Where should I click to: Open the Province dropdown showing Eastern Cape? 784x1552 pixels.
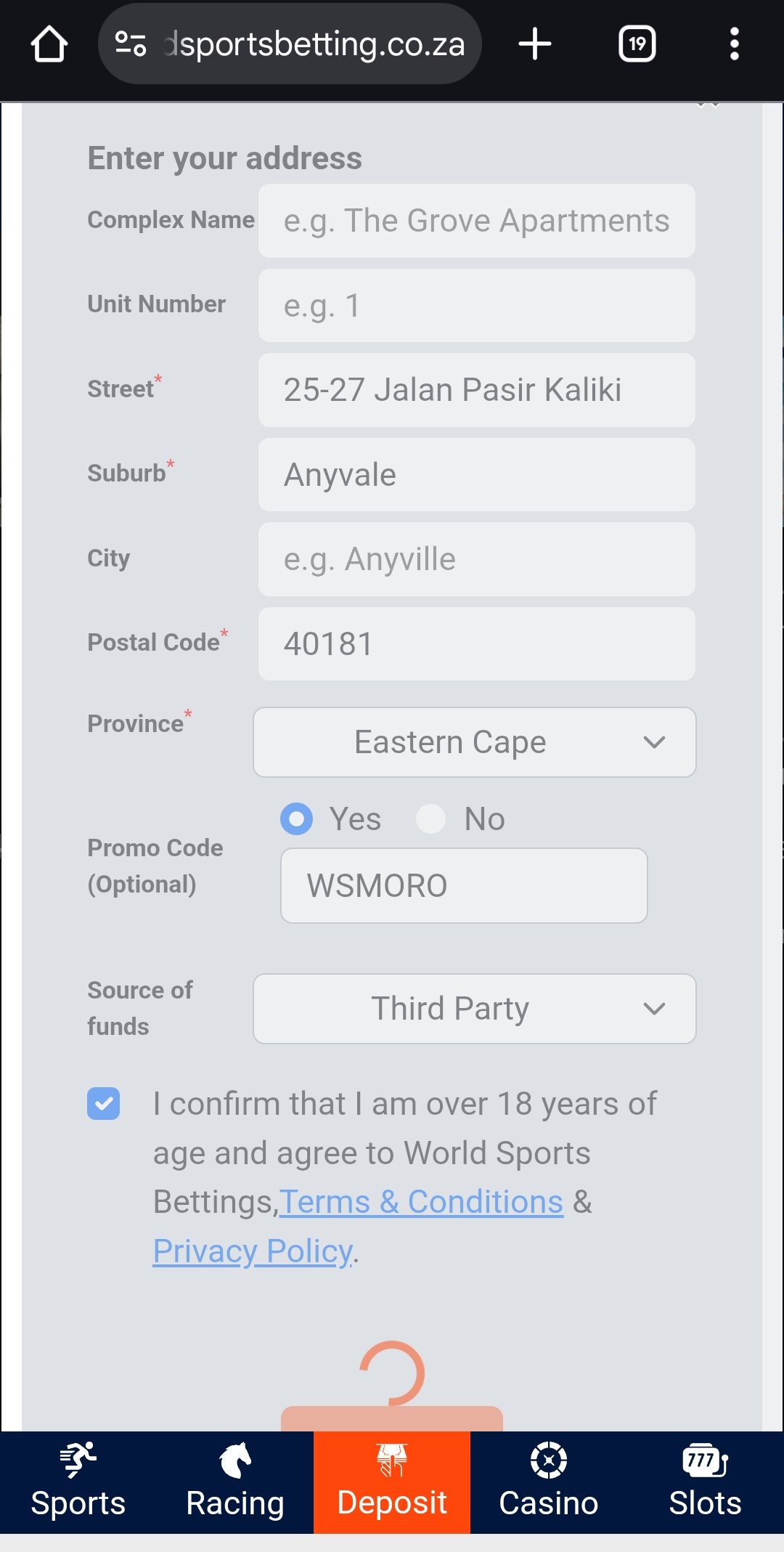pyautogui.click(x=474, y=742)
